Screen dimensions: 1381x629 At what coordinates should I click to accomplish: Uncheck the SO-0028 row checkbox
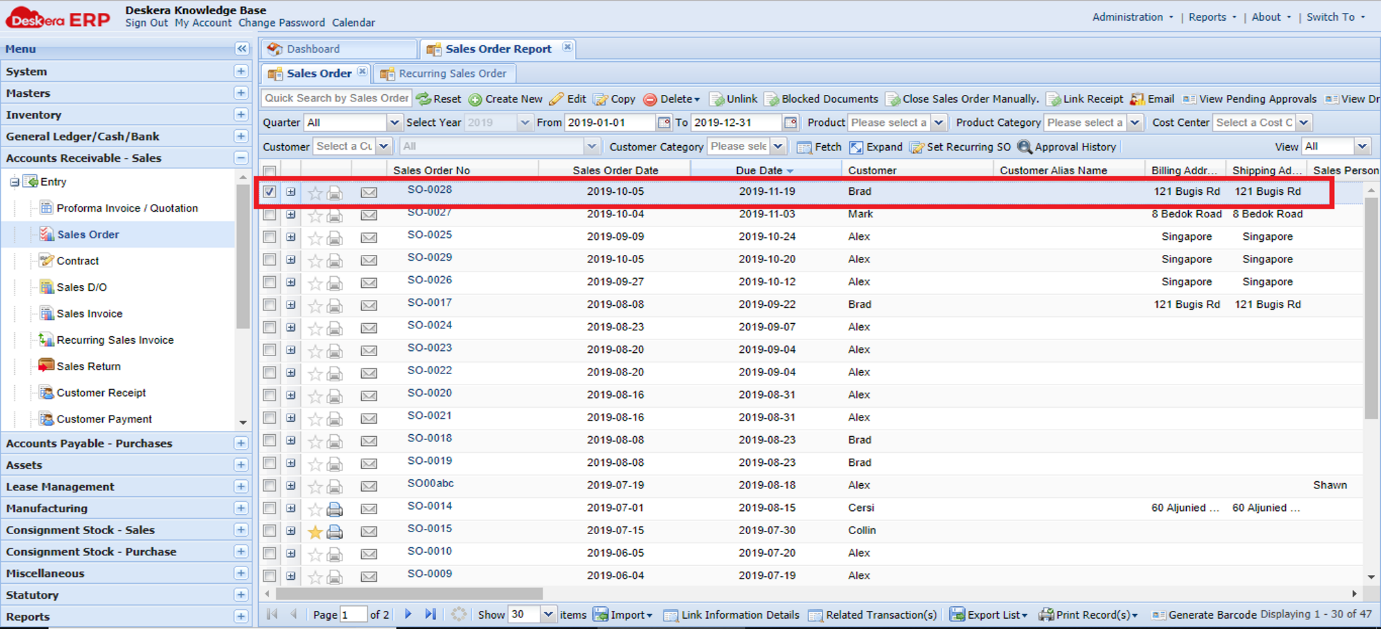click(270, 192)
